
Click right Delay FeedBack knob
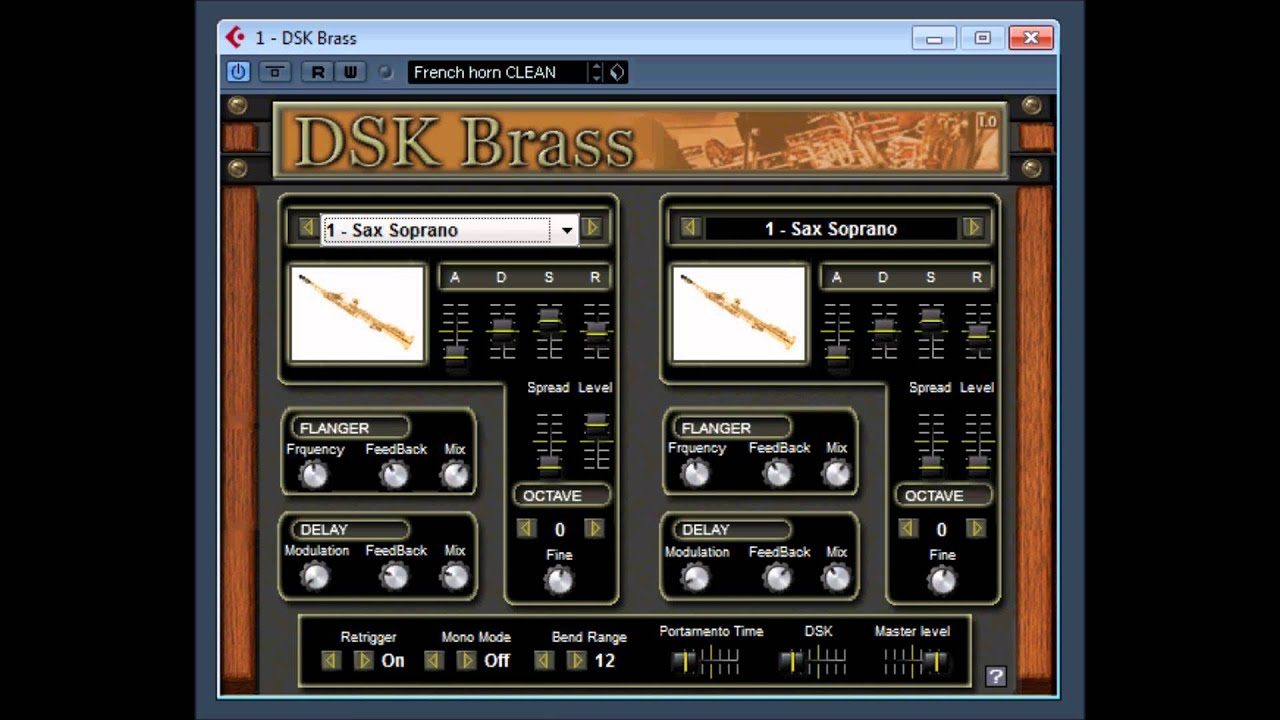(x=777, y=577)
